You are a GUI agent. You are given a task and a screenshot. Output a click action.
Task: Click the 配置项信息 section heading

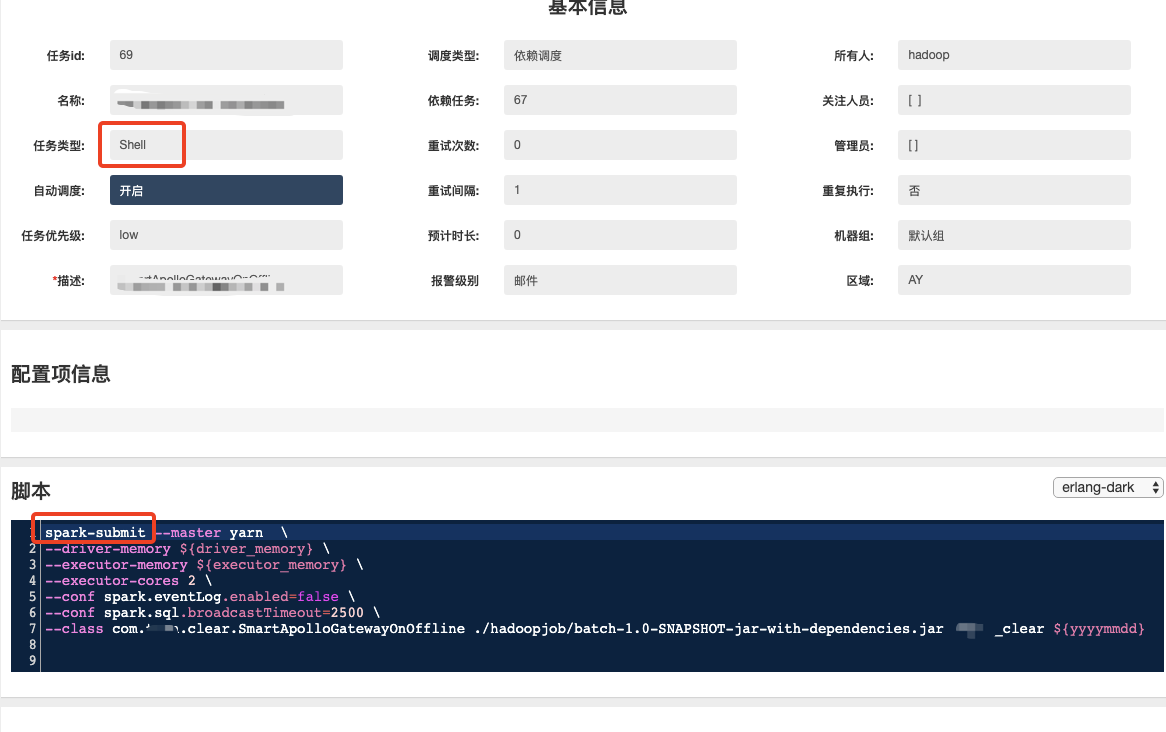pyautogui.click(x=60, y=373)
